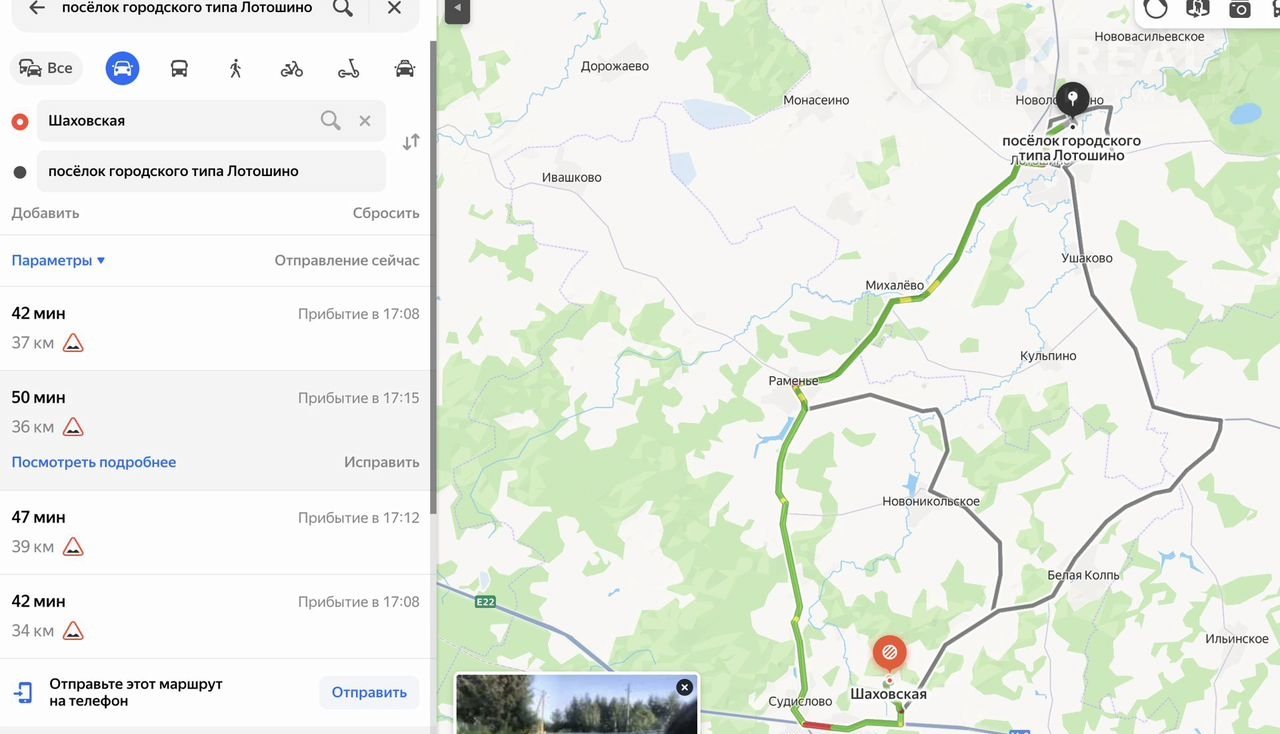Select the taxi route mode
This screenshot has height=734, width=1280.
(x=405, y=69)
